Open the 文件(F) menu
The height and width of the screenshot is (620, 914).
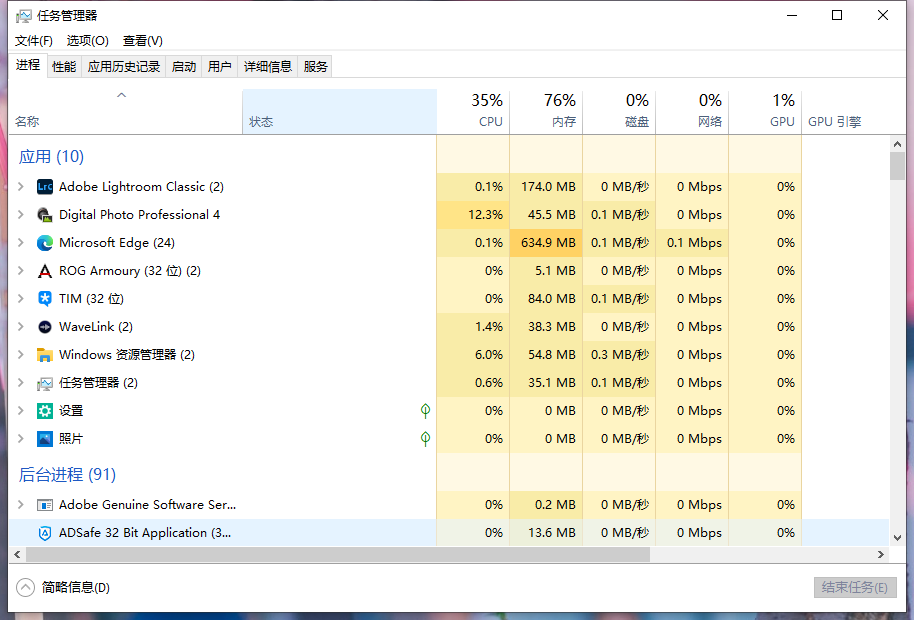34,41
